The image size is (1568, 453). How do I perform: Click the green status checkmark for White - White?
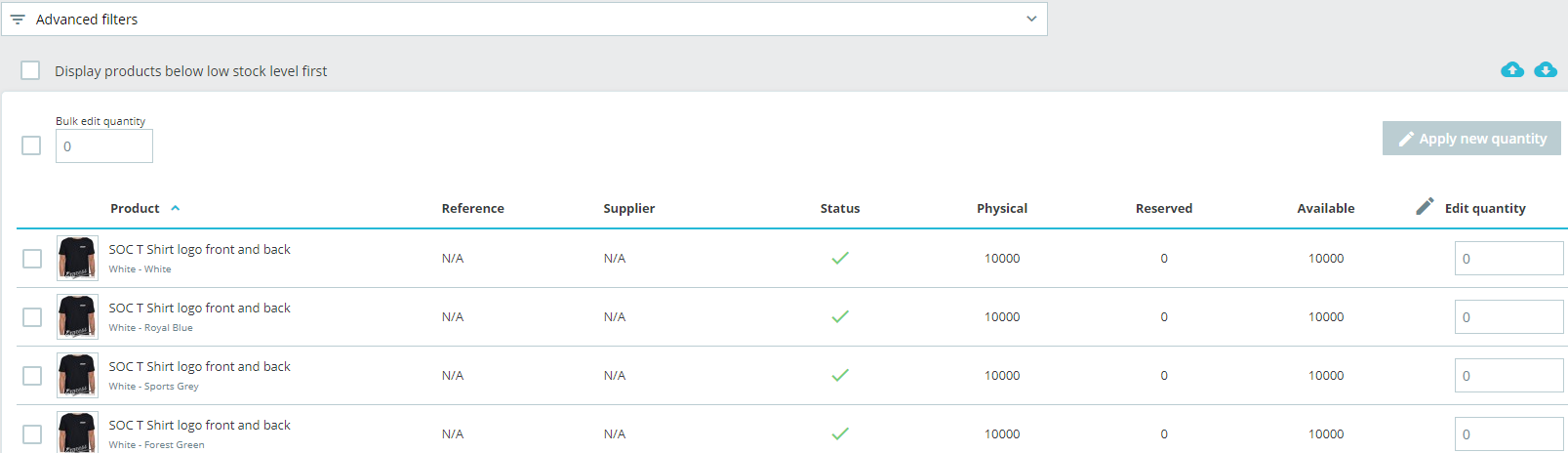pos(839,259)
